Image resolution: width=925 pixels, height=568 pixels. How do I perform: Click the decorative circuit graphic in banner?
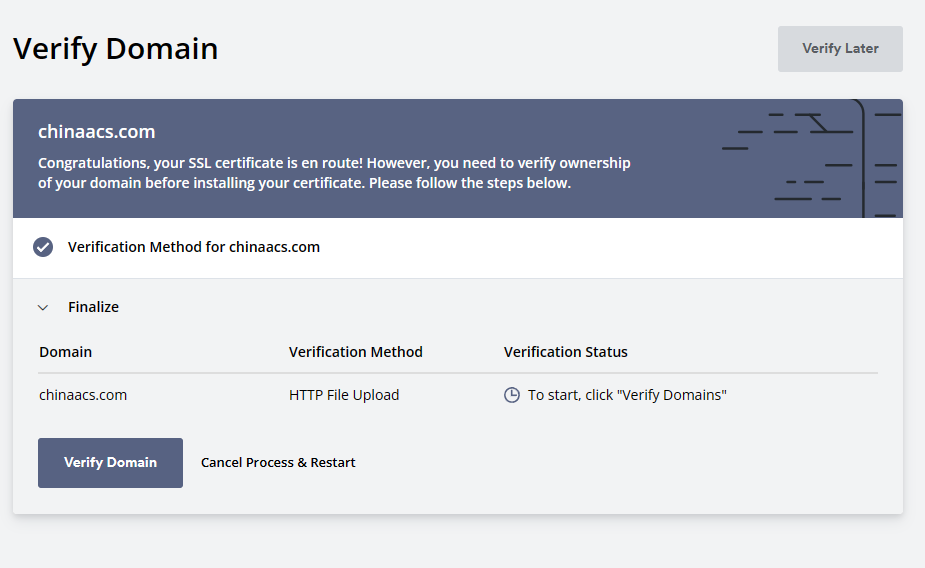(812, 158)
